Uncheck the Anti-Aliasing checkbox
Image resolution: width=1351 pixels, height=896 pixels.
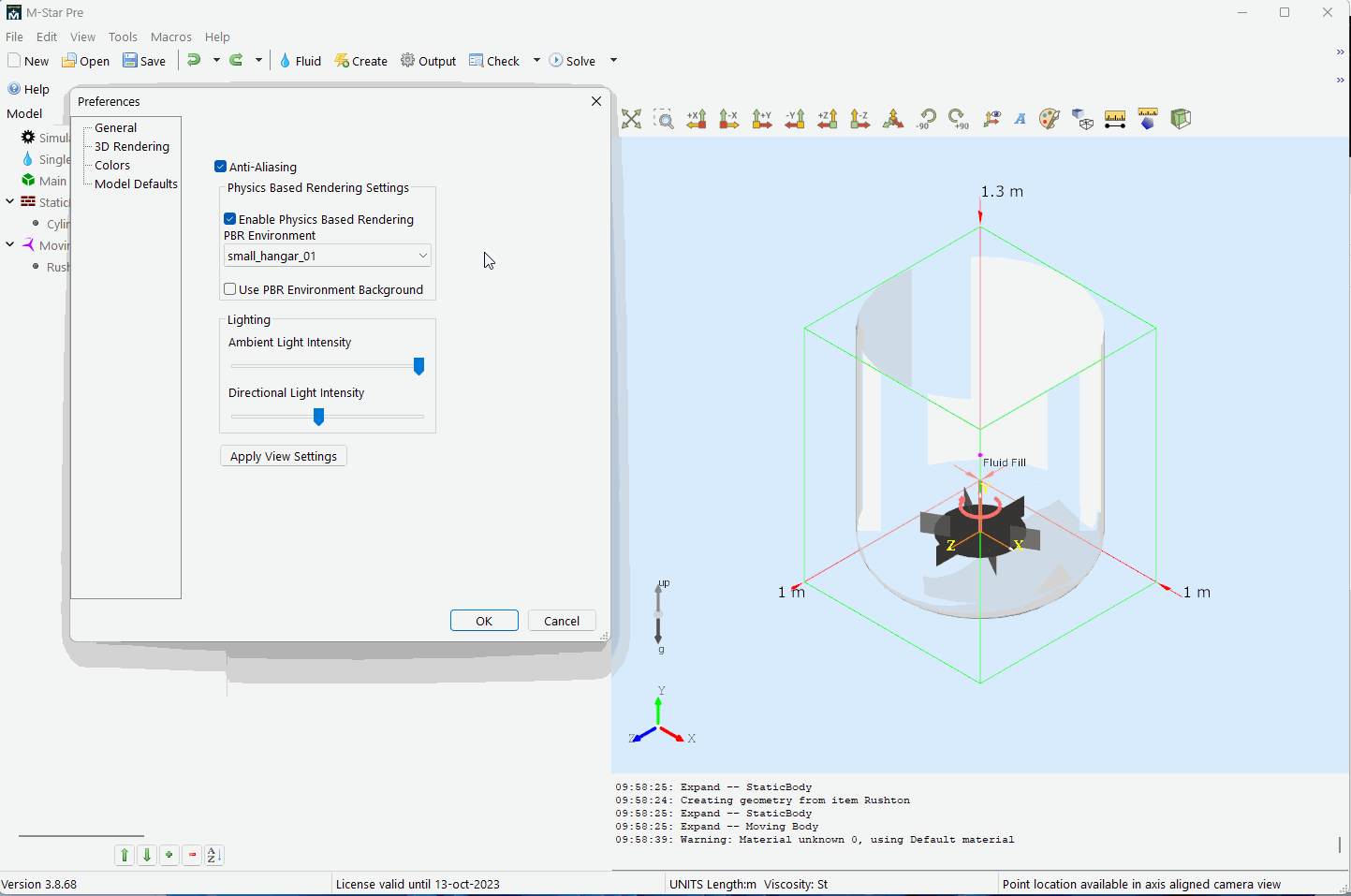(221, 167)
